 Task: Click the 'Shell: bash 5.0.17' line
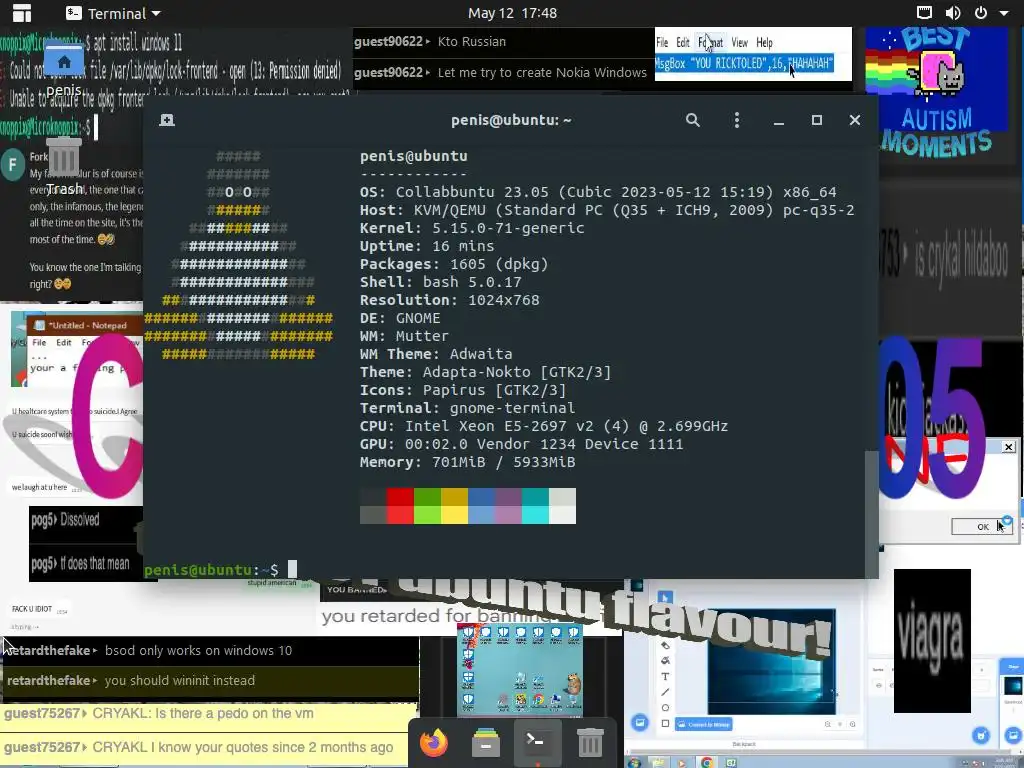pyautogui.click(x=441, y=282)
